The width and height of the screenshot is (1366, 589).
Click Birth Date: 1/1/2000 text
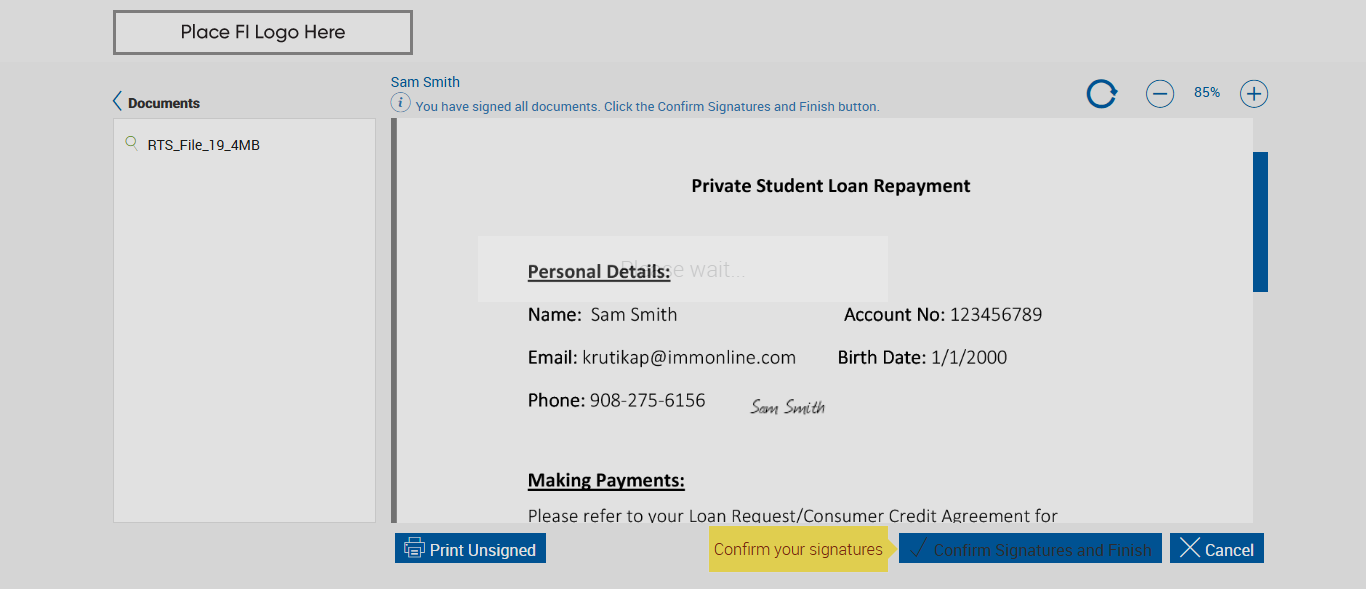tap(922, 357)
